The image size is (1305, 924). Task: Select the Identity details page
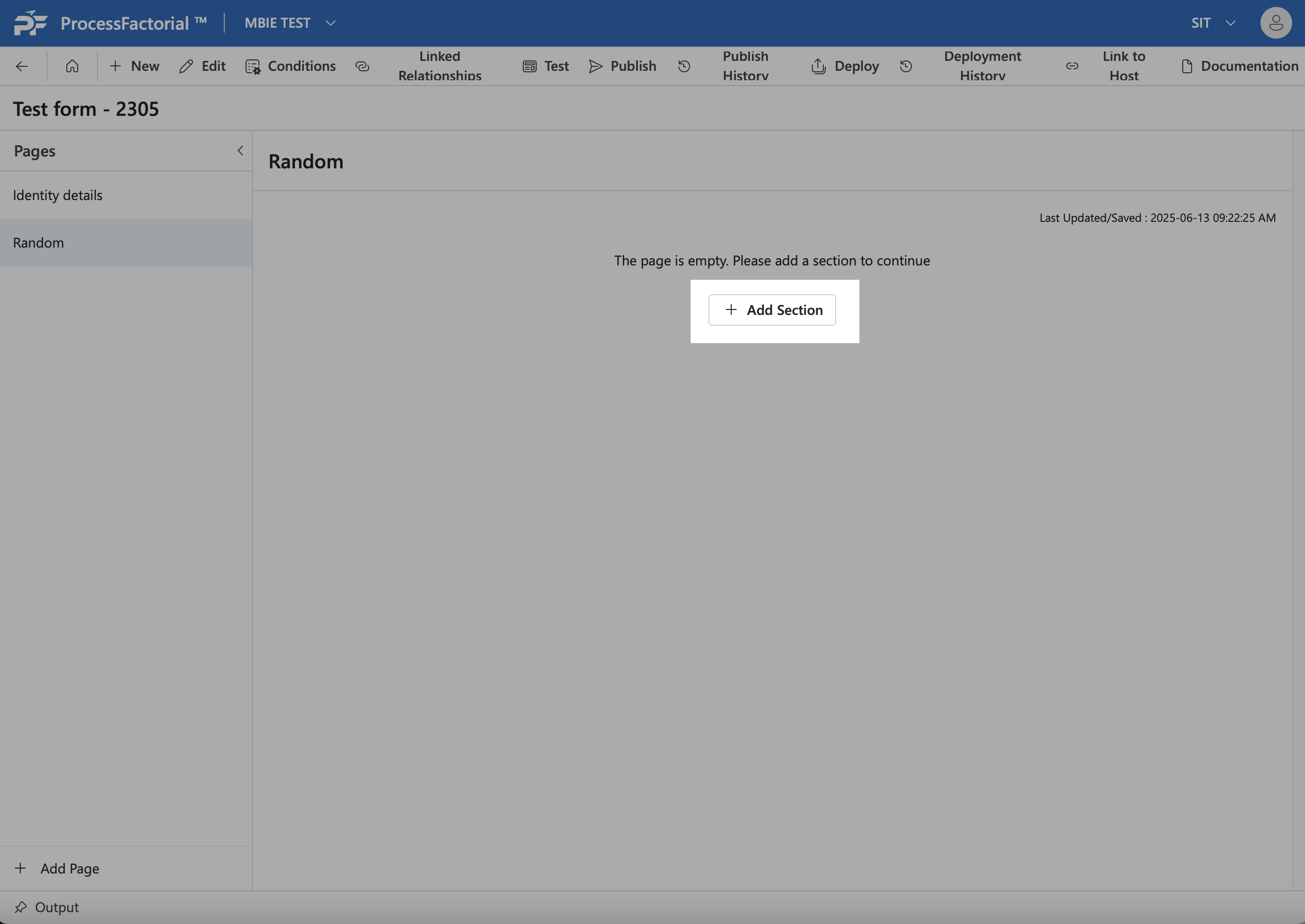pos(57,195)
